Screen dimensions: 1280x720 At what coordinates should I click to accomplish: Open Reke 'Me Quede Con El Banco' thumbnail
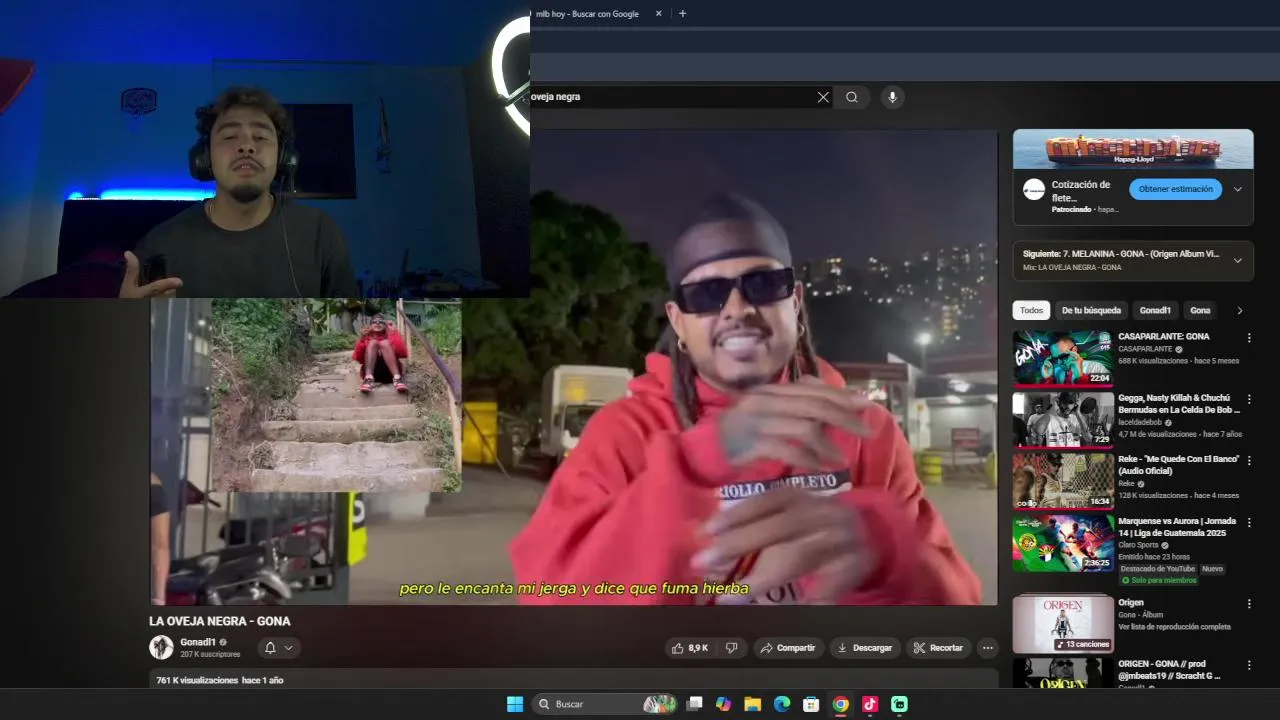coord(1063,481)
